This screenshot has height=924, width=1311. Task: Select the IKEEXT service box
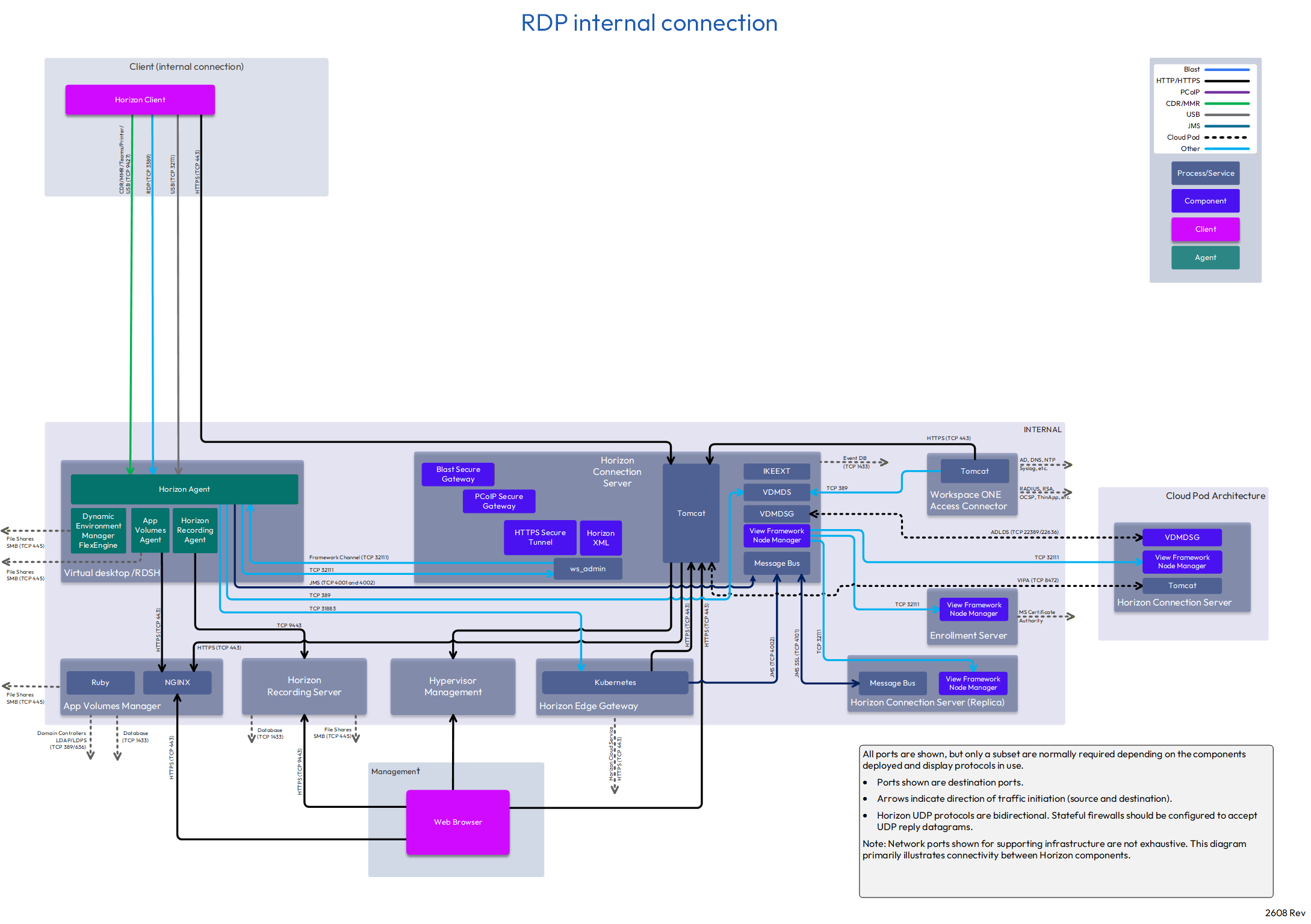[x=776, y=471]
